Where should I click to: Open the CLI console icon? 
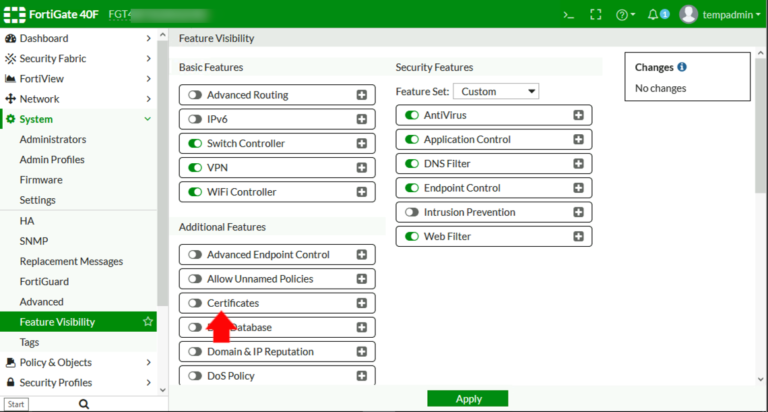(568, 15)
